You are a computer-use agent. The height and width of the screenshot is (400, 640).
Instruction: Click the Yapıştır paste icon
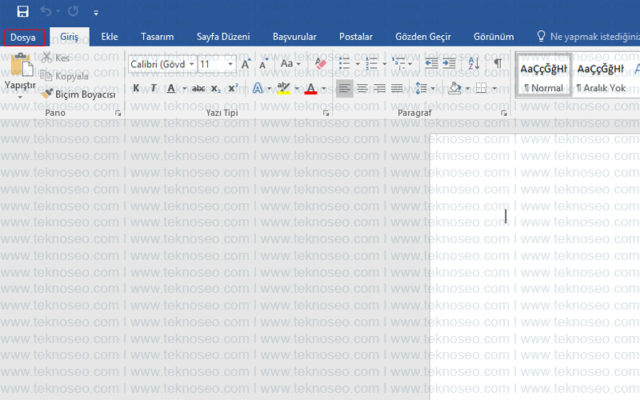pyautogui.click(x=20, y=65)
